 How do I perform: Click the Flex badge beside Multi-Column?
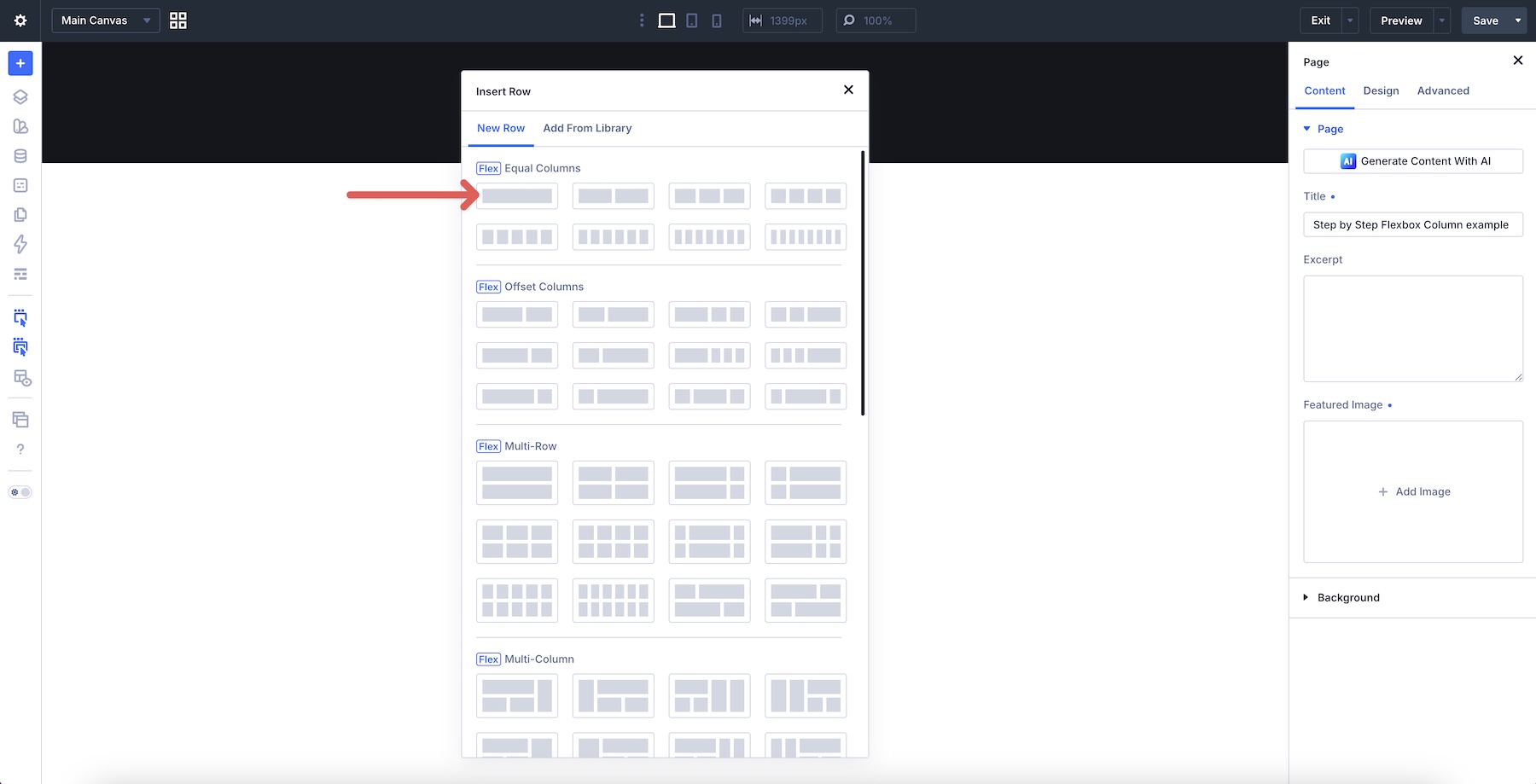[x=489, y=659]
